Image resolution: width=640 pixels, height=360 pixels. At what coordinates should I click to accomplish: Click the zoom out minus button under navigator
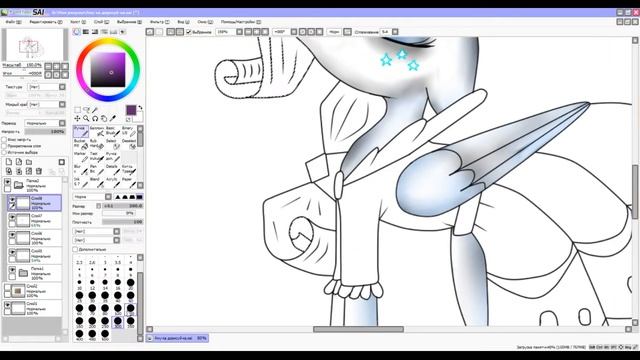[x=48, y=66]
